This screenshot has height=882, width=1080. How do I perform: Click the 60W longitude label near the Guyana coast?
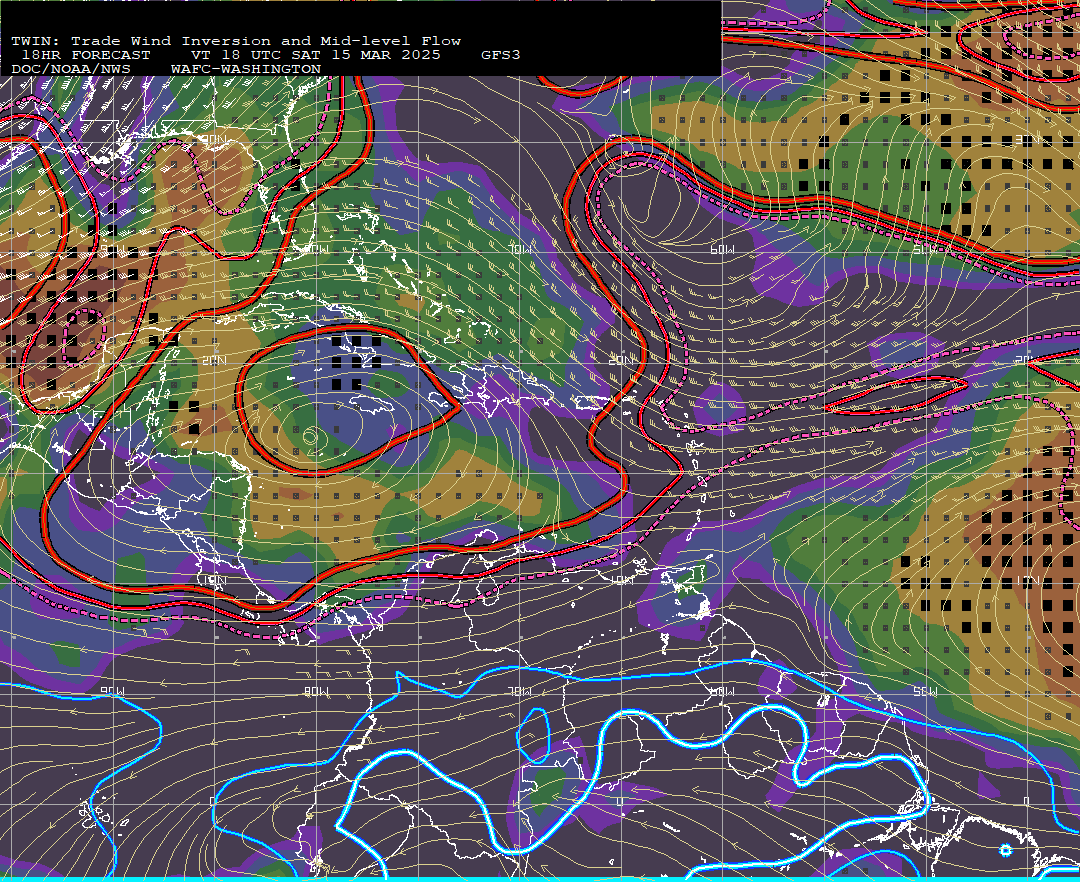[722, 691]
